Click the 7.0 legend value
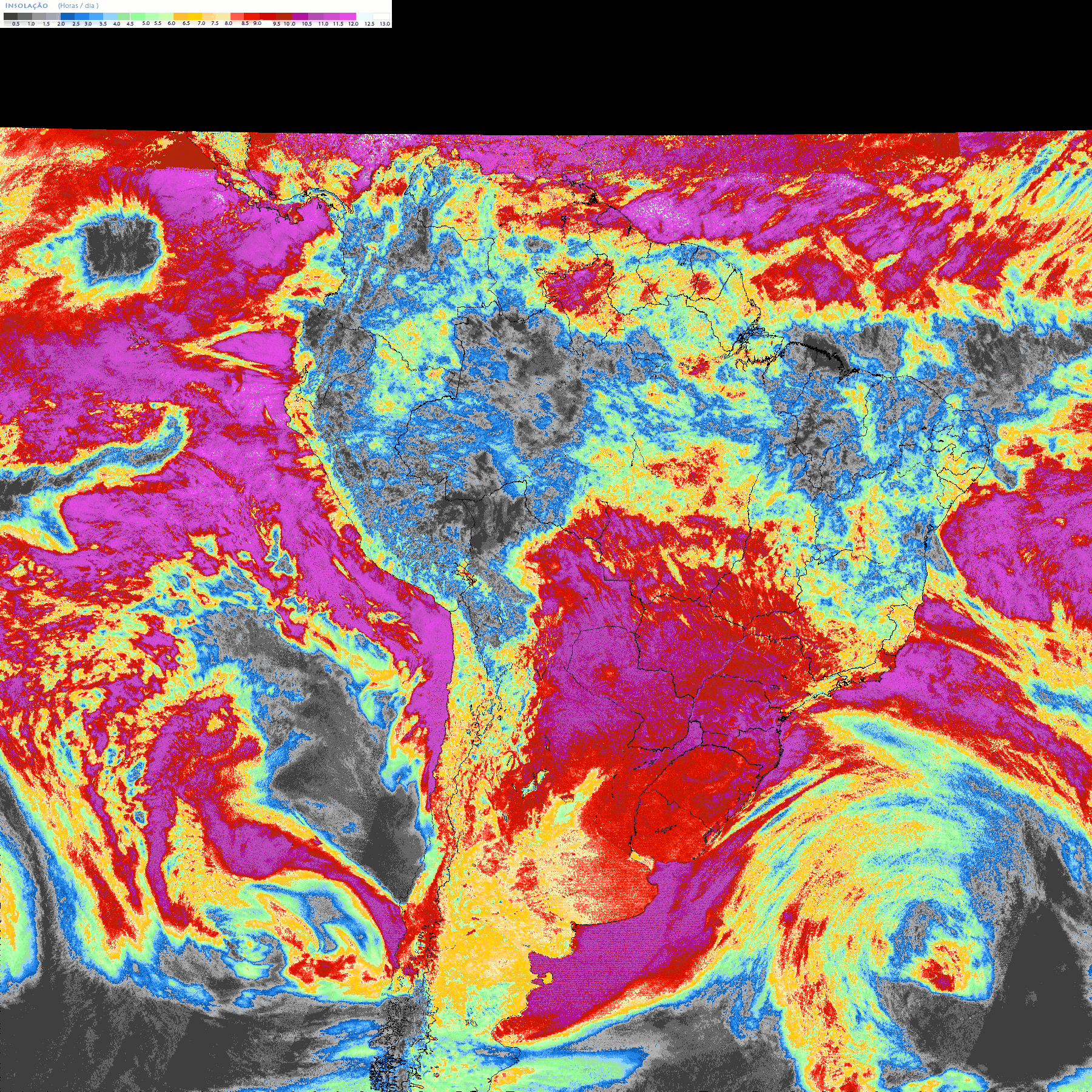This screenshot has width=1092, height=1092. tap(201, 23)
